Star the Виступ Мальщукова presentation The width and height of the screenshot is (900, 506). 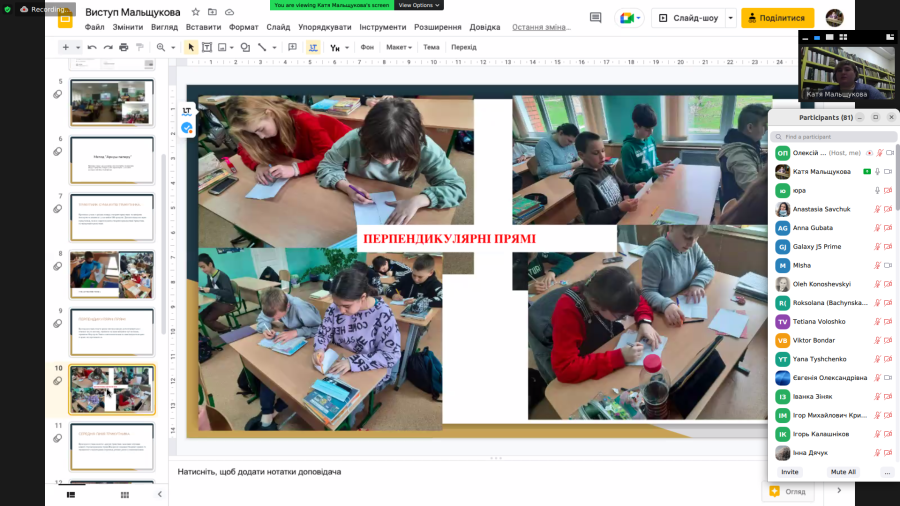click(196, 12)
